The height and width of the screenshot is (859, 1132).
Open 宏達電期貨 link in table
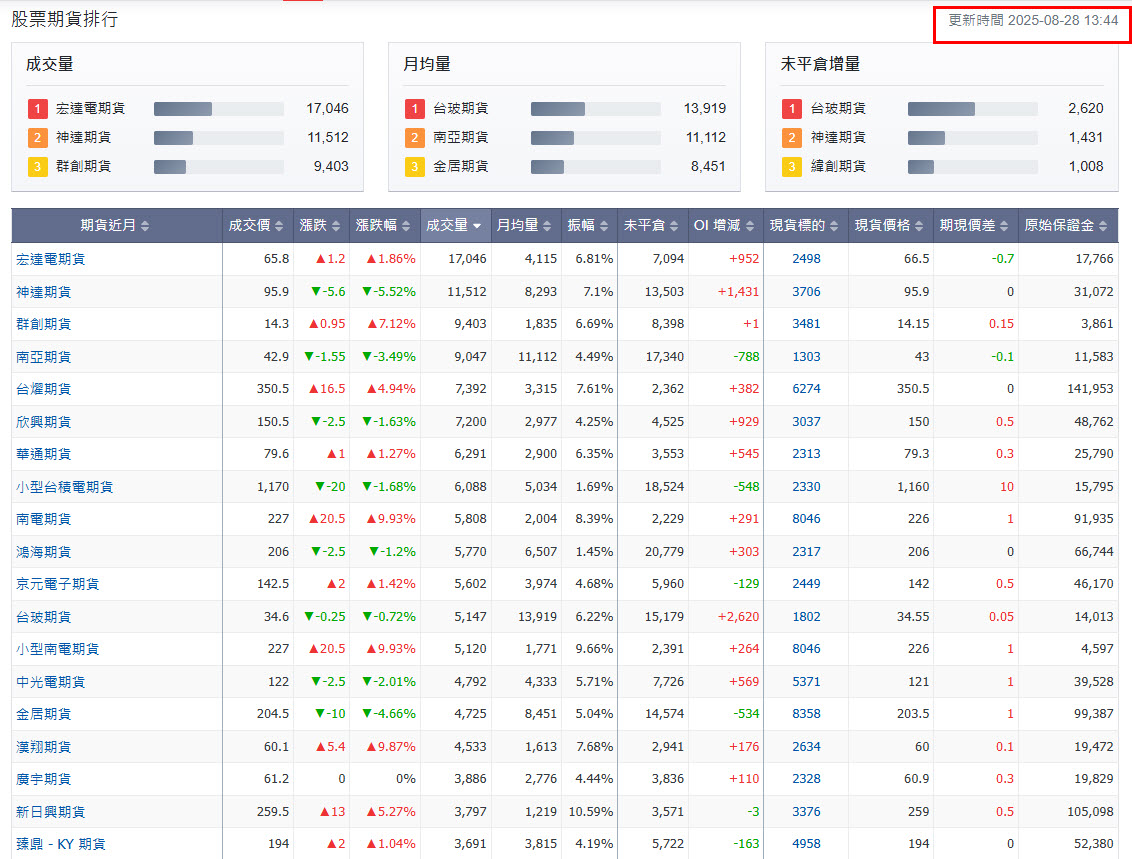coord(51,259)
